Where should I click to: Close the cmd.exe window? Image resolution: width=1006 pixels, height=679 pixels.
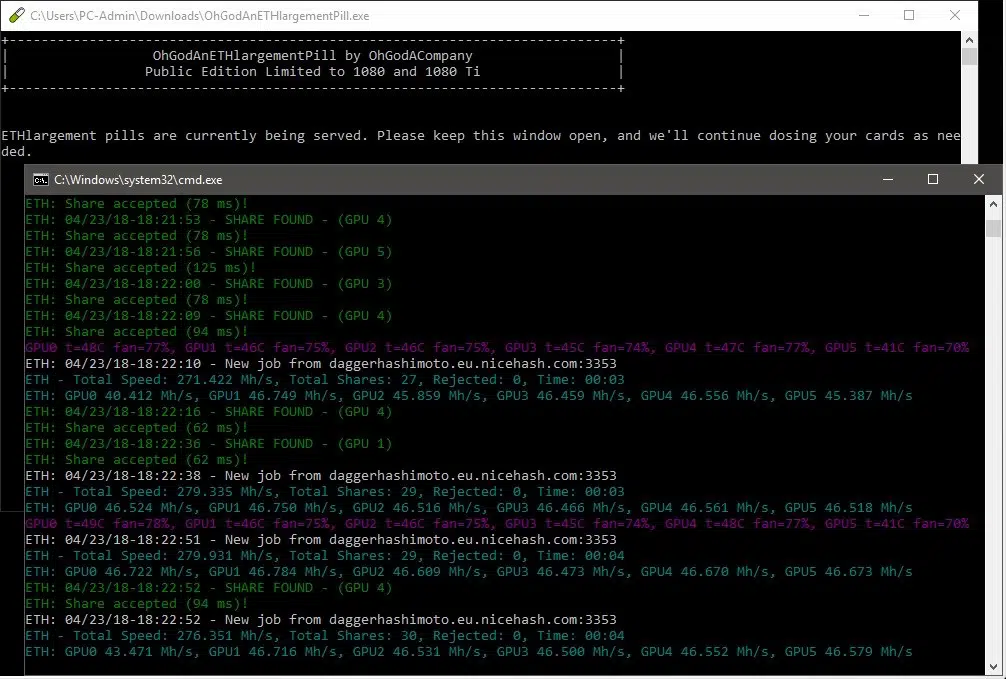pyautogui.click(x=978, y=180)
